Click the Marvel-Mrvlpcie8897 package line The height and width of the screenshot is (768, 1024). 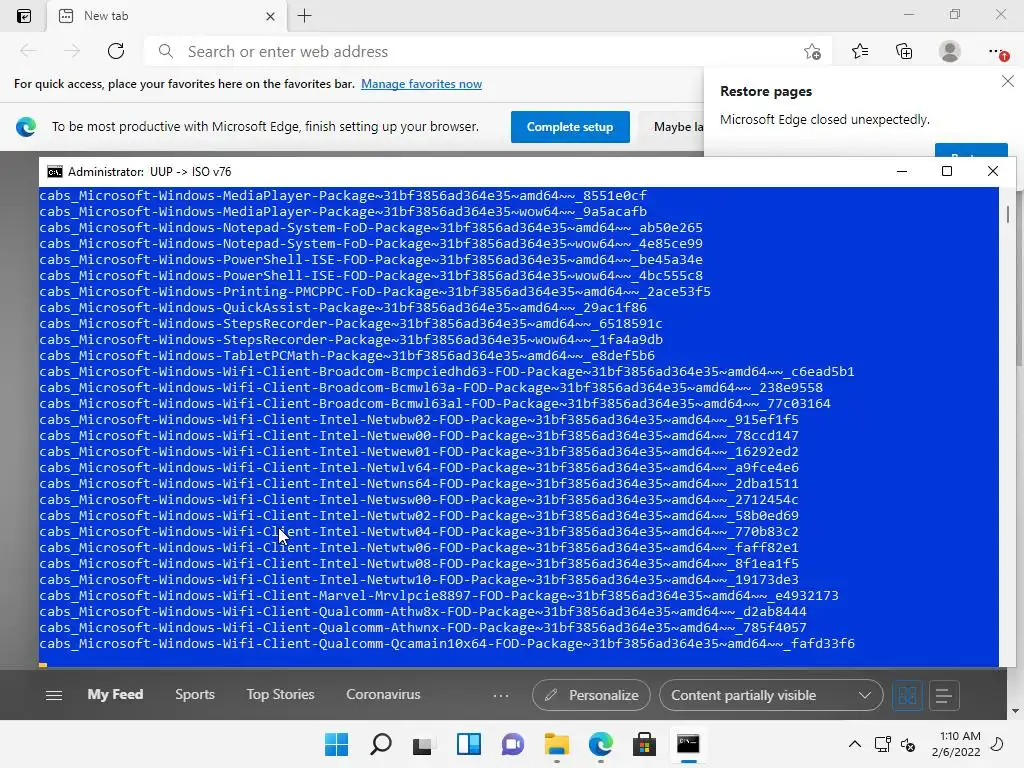(439, 596)
